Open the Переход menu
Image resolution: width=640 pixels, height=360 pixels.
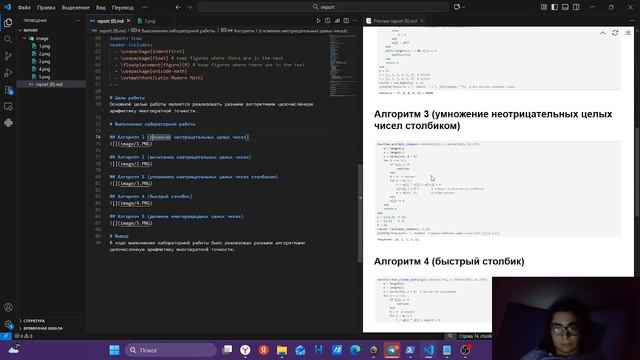tap(122, 7)
